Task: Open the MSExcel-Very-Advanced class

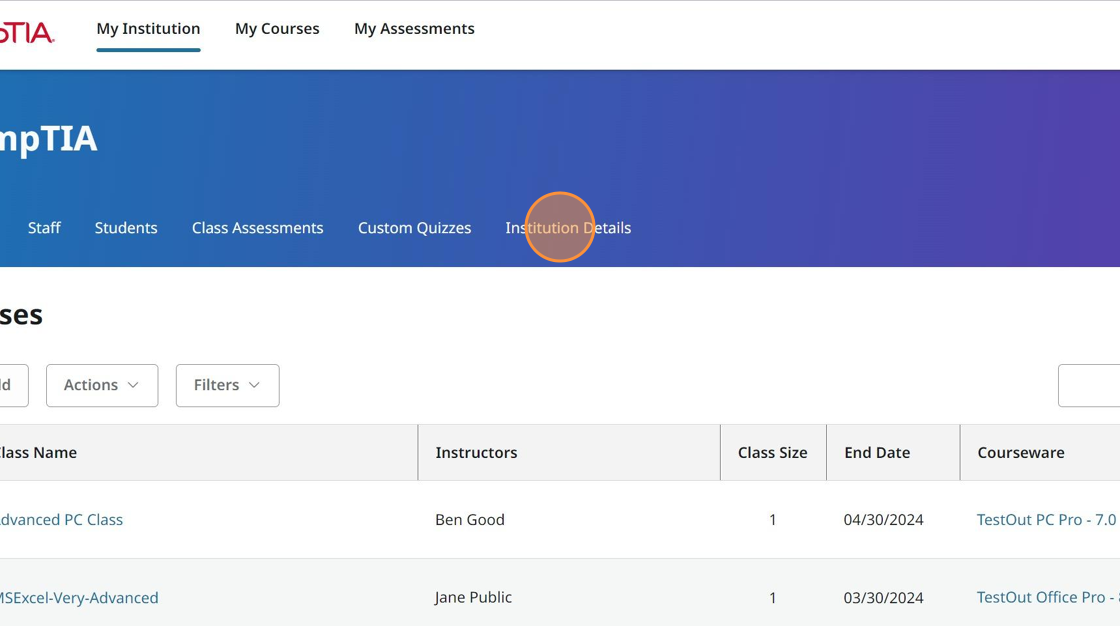Action: coord(79,597)
